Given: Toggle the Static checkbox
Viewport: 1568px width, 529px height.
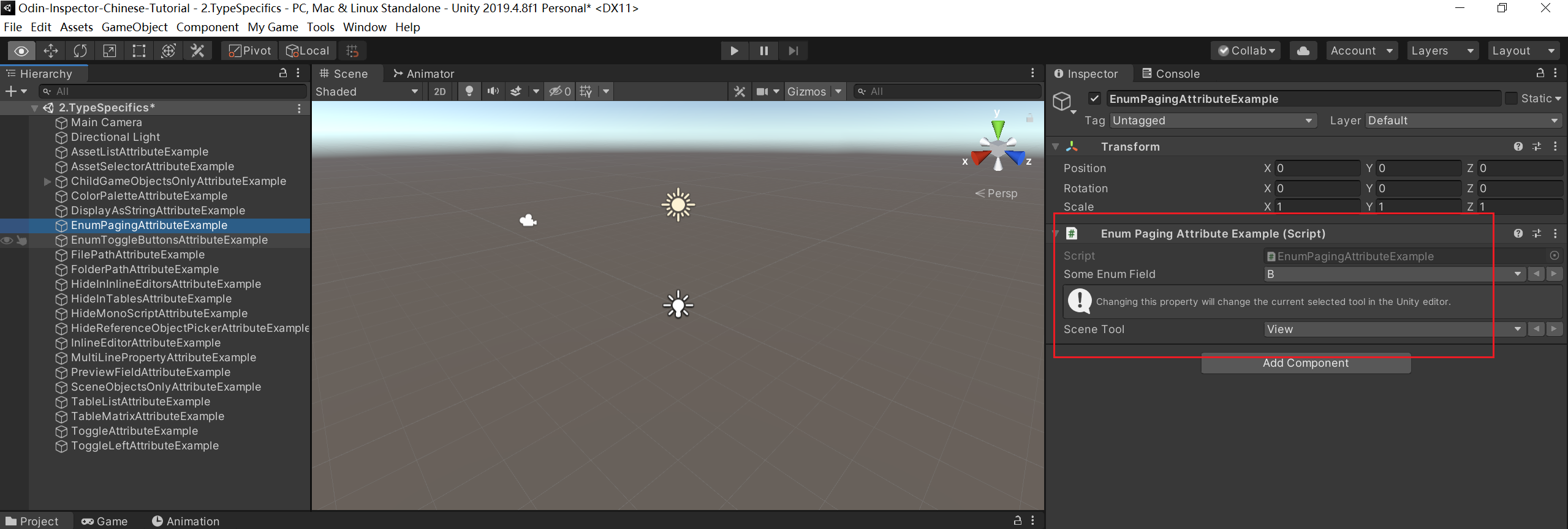Looking at the screenshot, I should (1511, 99).
